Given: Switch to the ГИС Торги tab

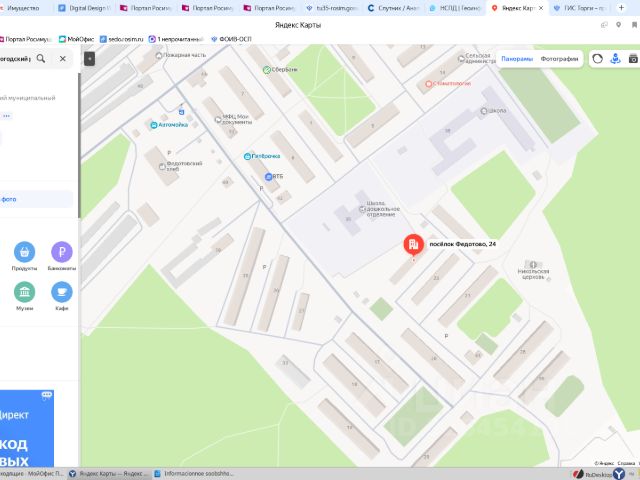Looking at the screenshot, I should [x=580, y=8].
